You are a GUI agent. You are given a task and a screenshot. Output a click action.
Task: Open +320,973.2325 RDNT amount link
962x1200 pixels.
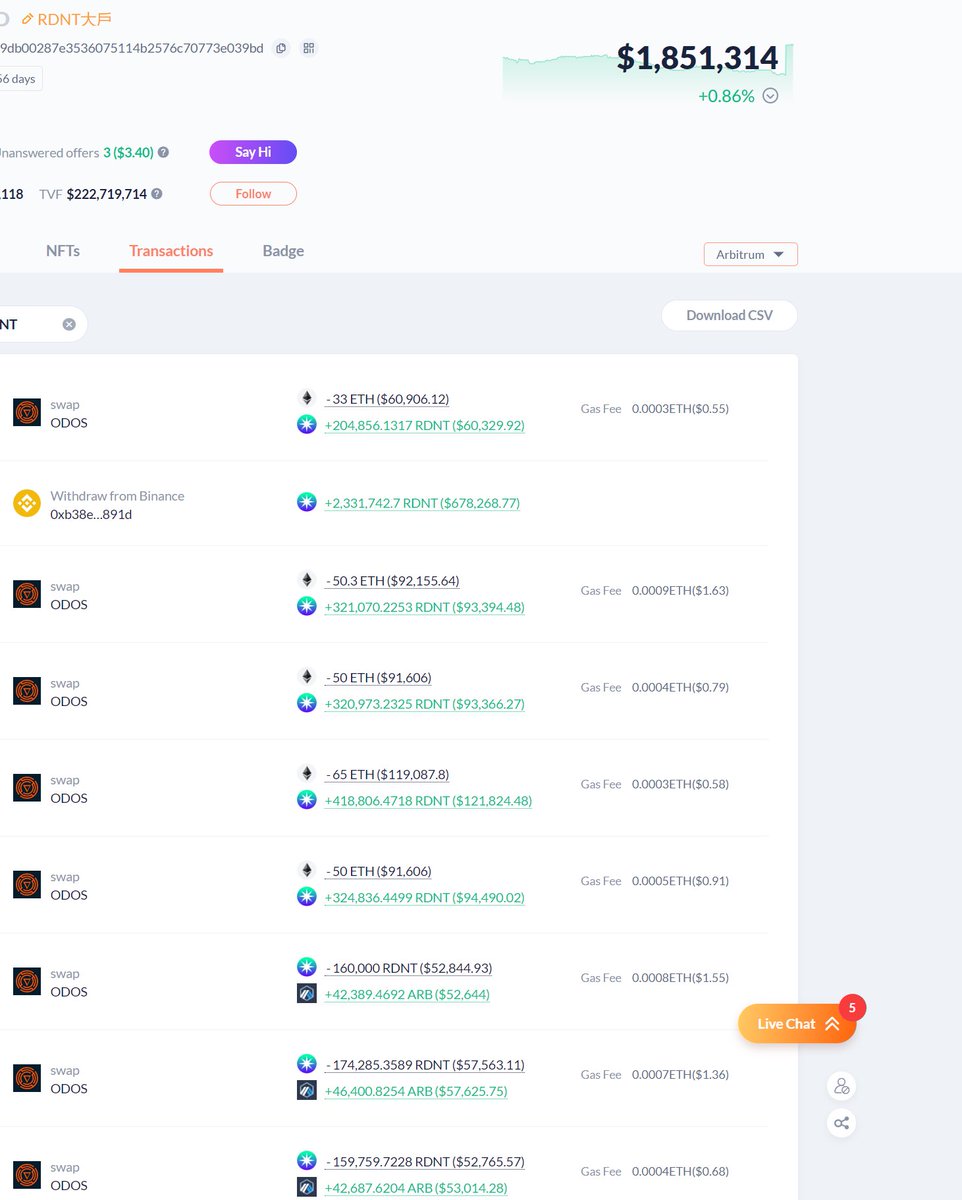[x=425, y=704]
